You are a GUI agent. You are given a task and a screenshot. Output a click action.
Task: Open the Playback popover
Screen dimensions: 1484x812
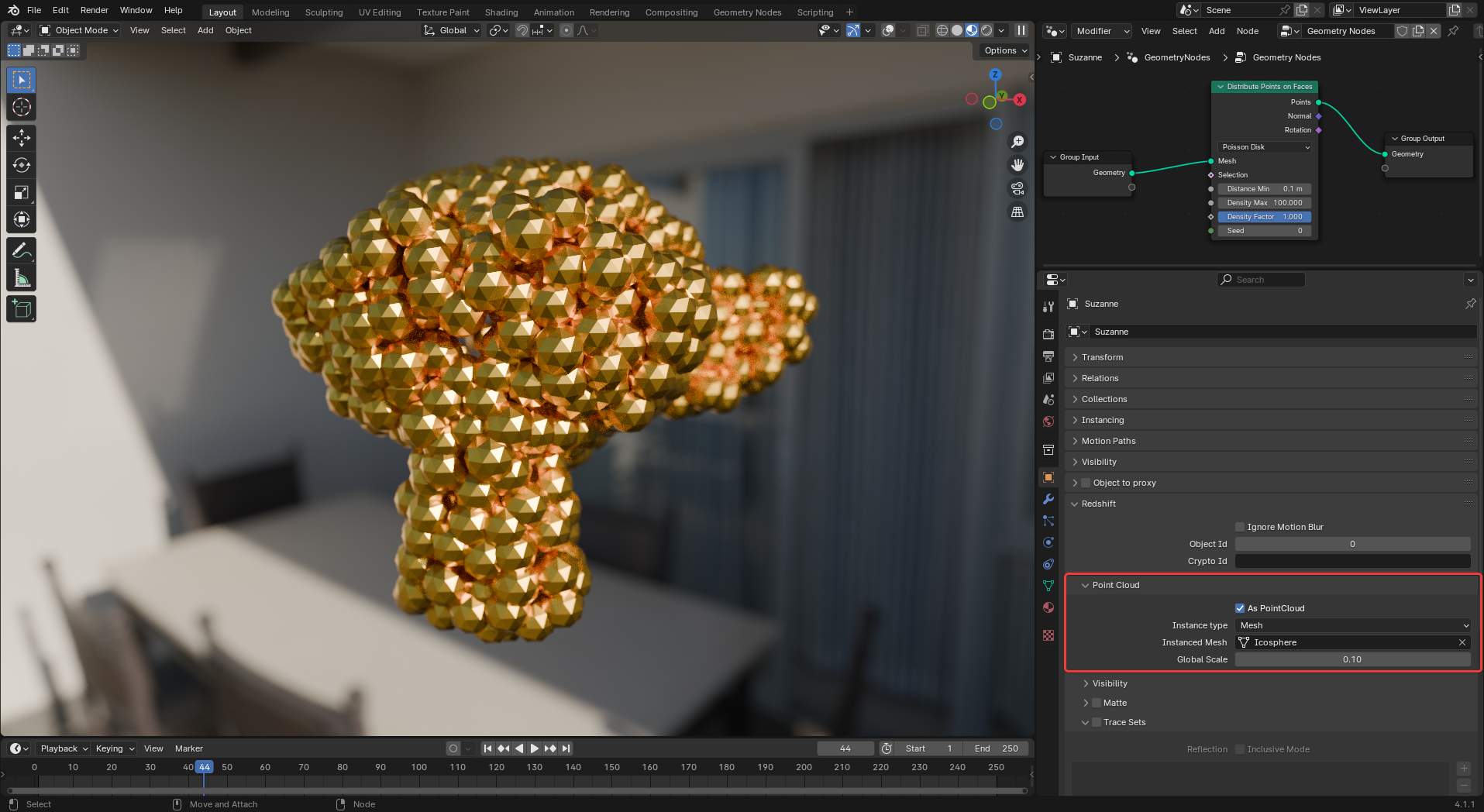tap(64, 748)
